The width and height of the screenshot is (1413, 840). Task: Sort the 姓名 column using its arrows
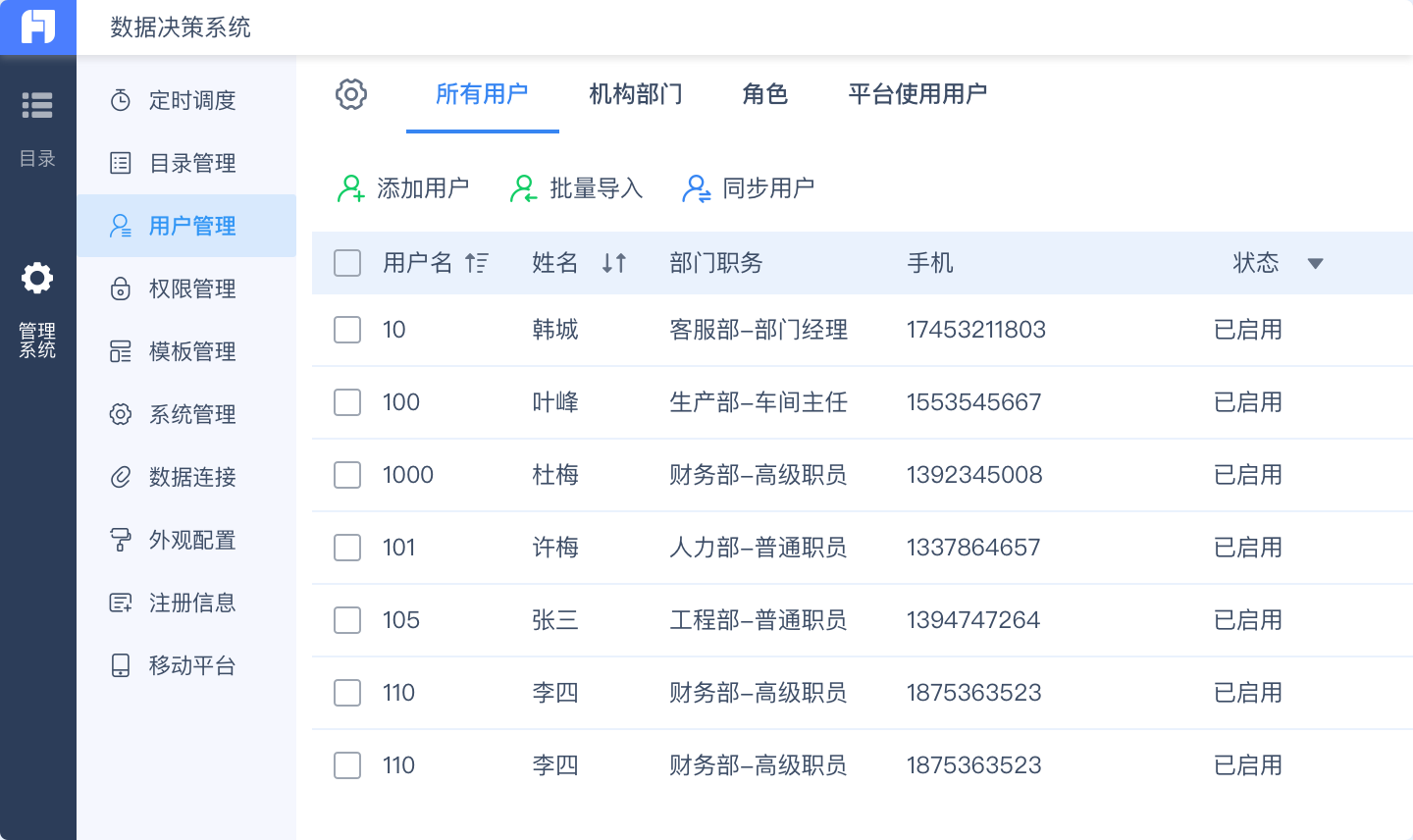(x=614, y=263)
